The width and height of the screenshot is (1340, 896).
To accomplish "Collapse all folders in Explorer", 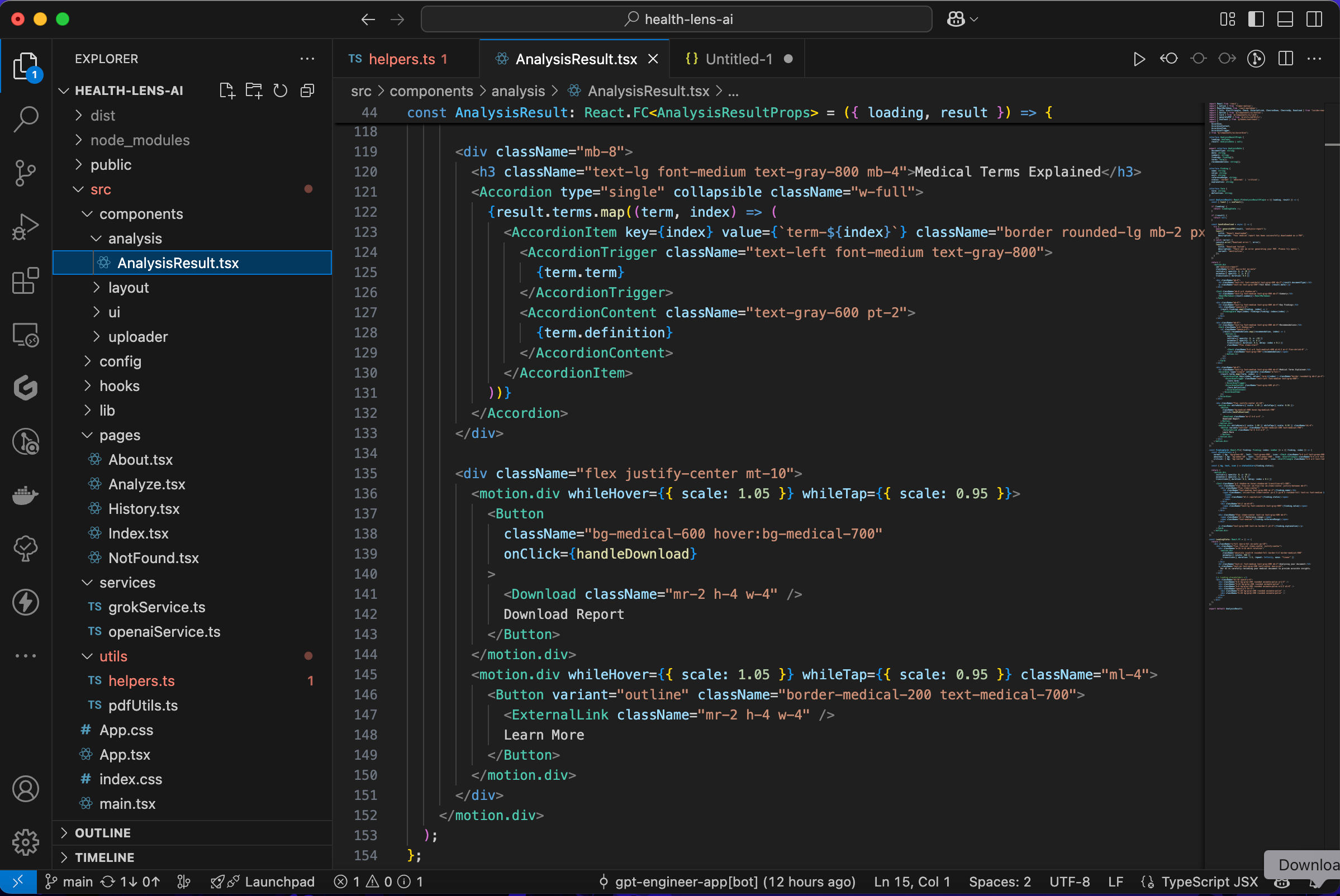I will [x=307, y=90].
